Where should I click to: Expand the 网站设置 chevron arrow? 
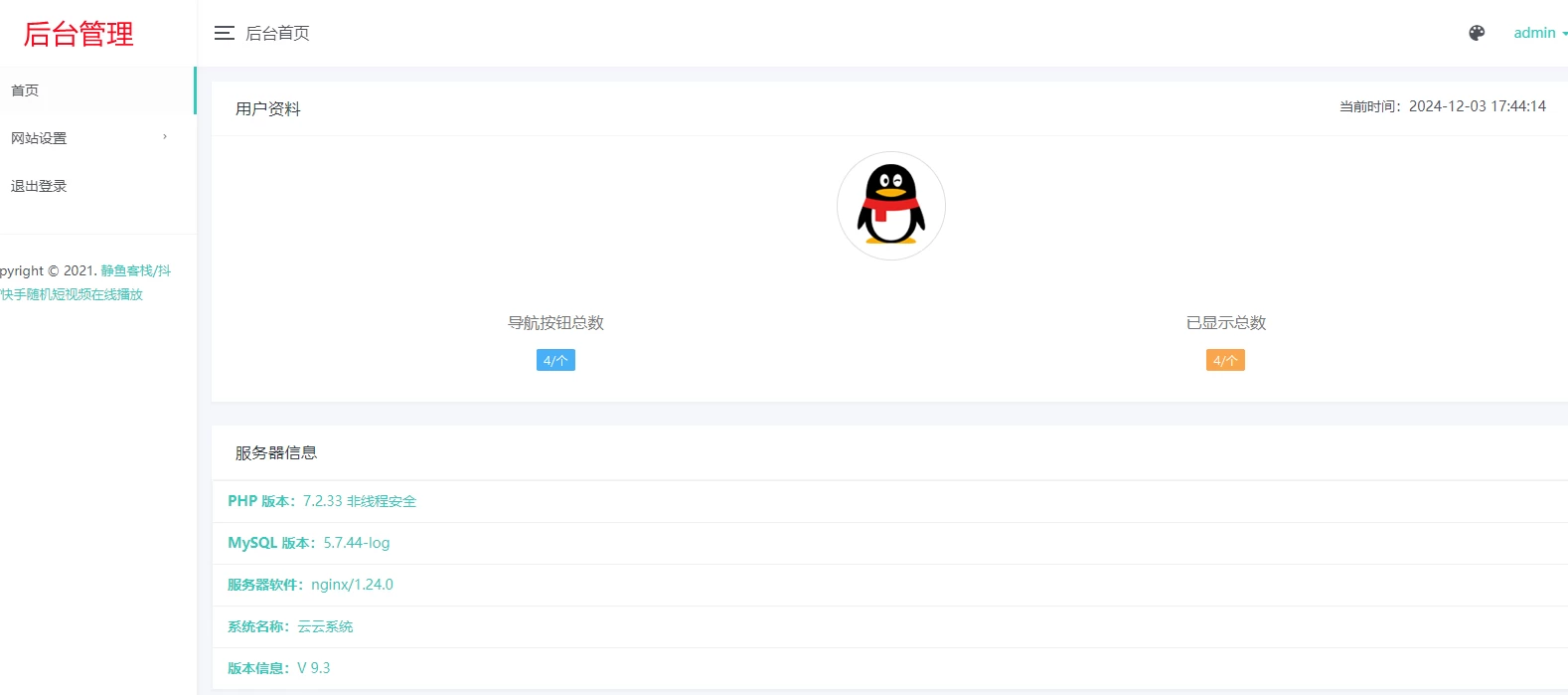[165, 137]
